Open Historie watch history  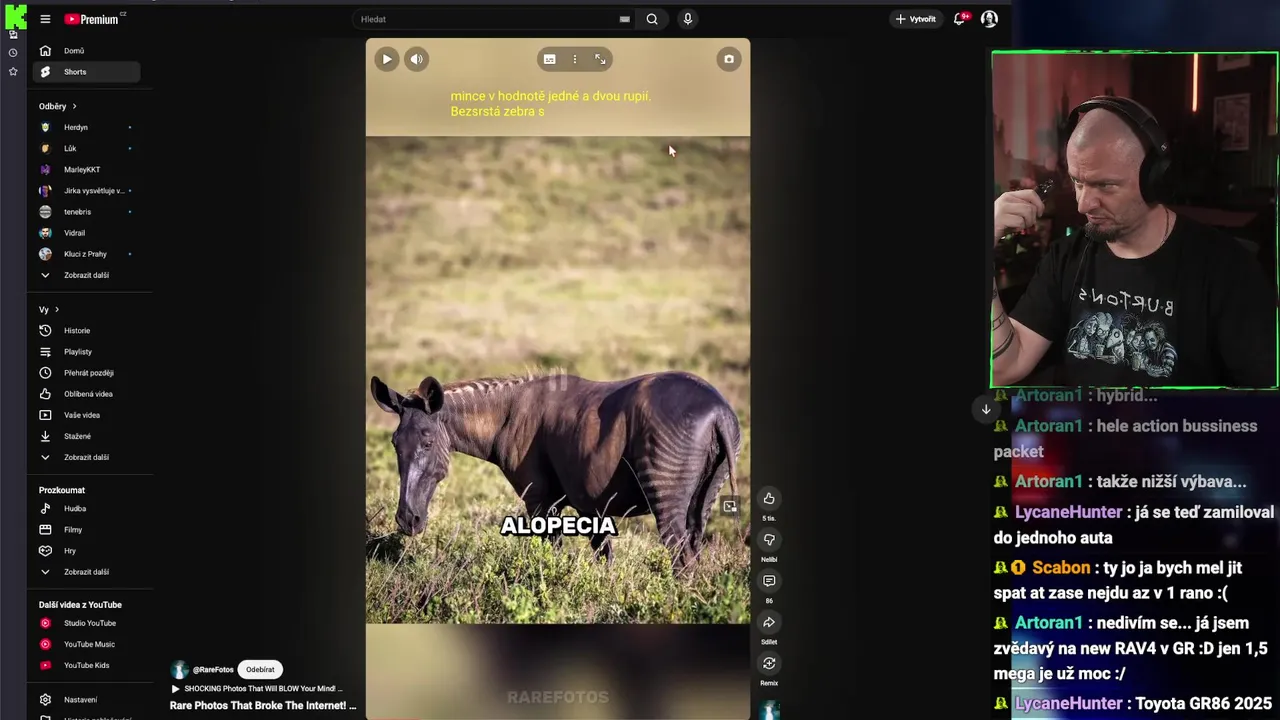coord(86,330)
